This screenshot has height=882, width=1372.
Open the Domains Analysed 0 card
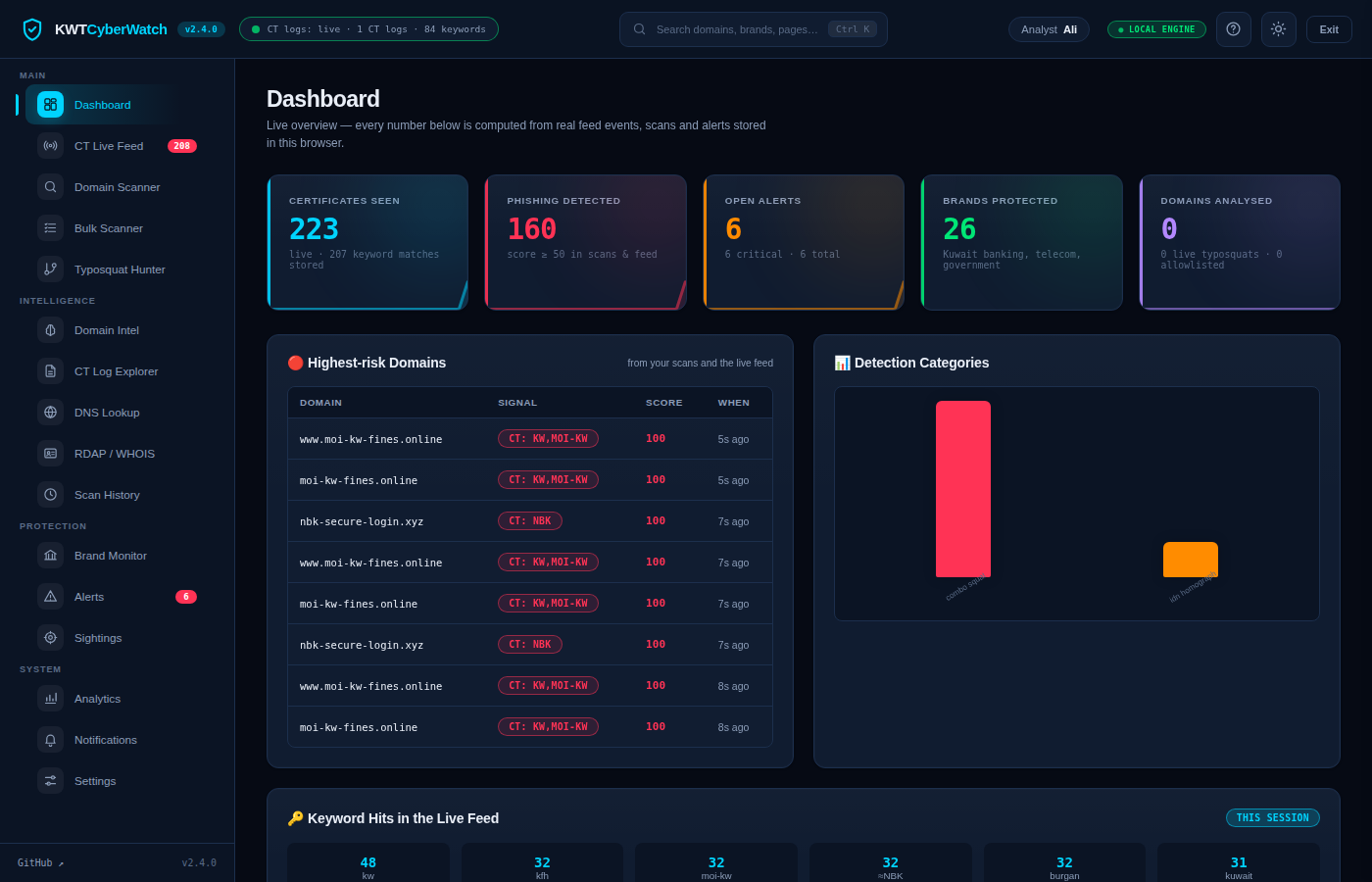[1240, 242]
